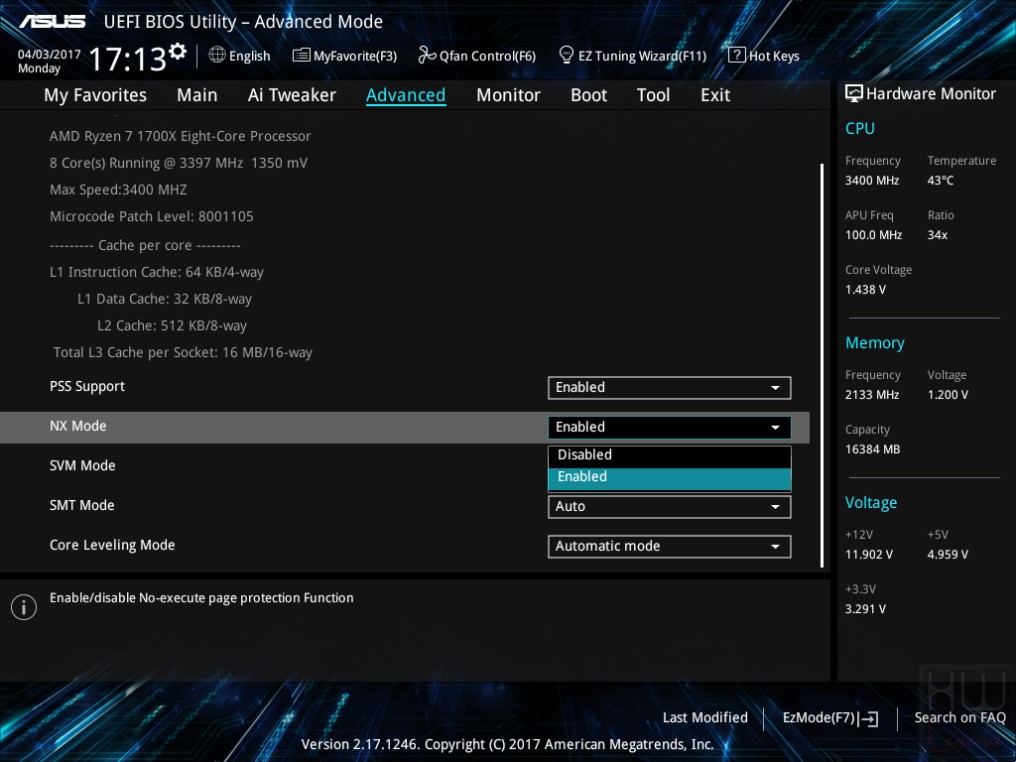Open the My Favorites tab
Image resolution: width=1016 pixels, height=762 pixels.
tap(95, 95)
